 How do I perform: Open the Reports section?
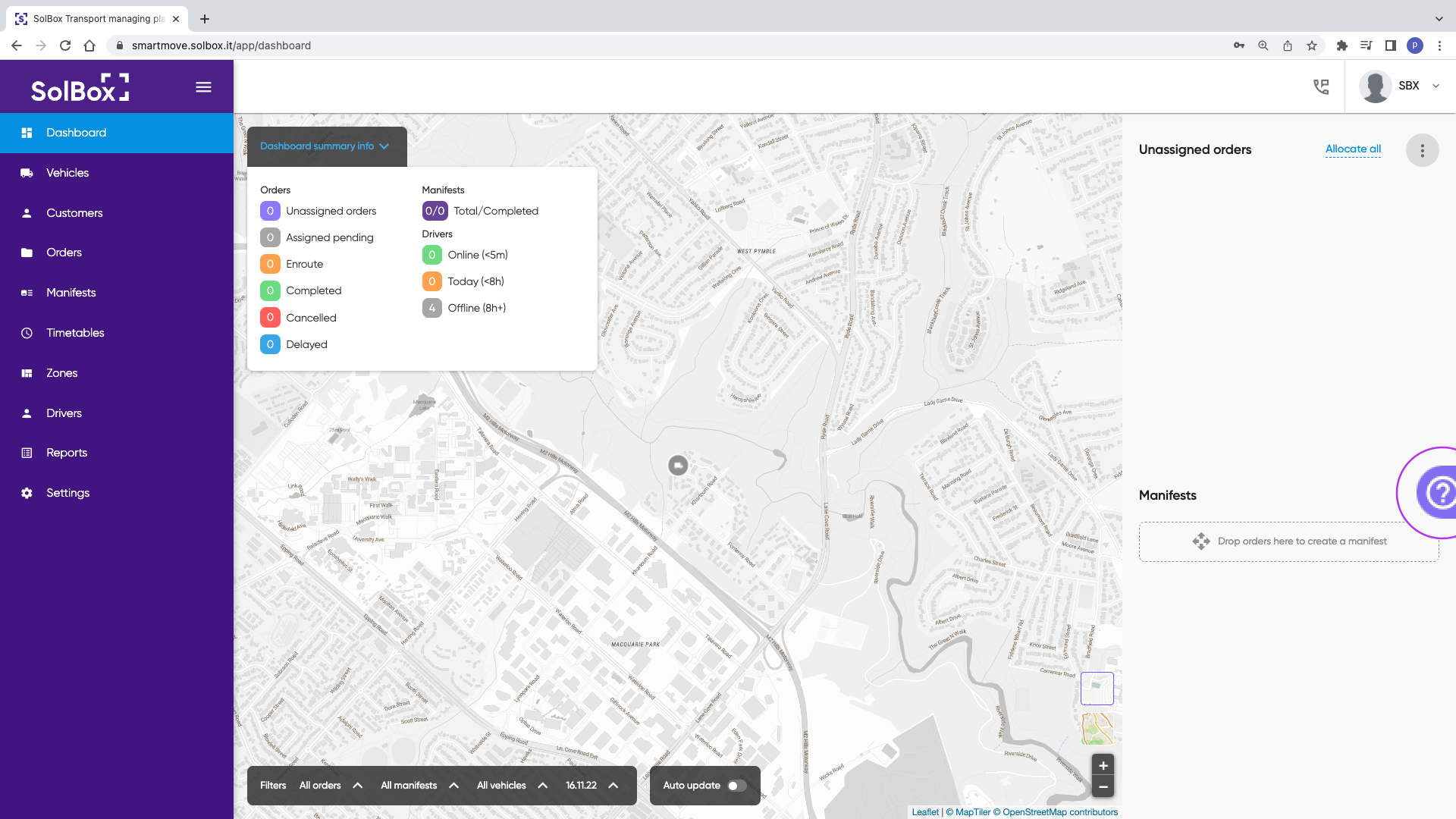pyautogui.click(x=67, y=452)
